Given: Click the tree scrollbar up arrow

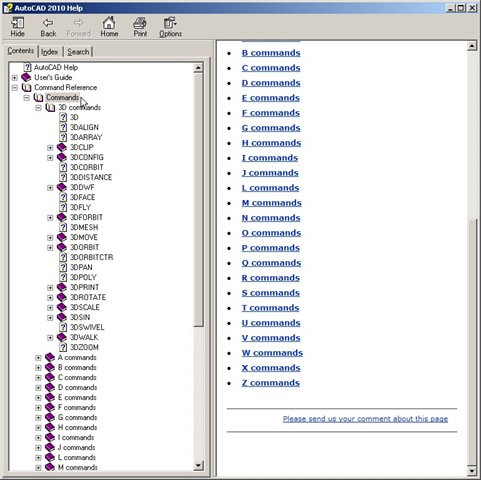Looking at the screenshot, I should pyautogui.click(x=198, y=68).
